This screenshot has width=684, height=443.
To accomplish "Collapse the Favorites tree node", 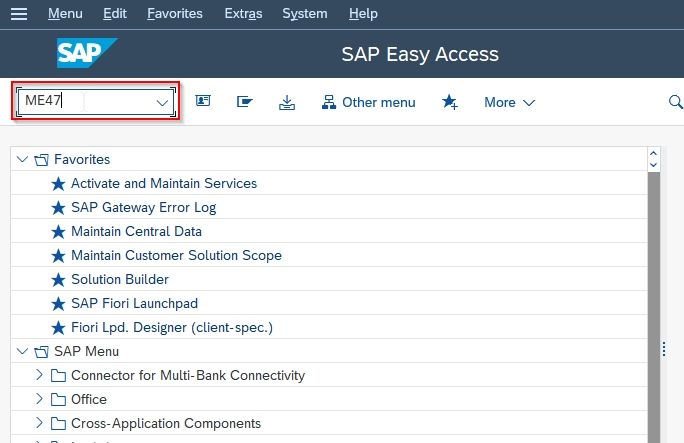I will tap(22, 159).
